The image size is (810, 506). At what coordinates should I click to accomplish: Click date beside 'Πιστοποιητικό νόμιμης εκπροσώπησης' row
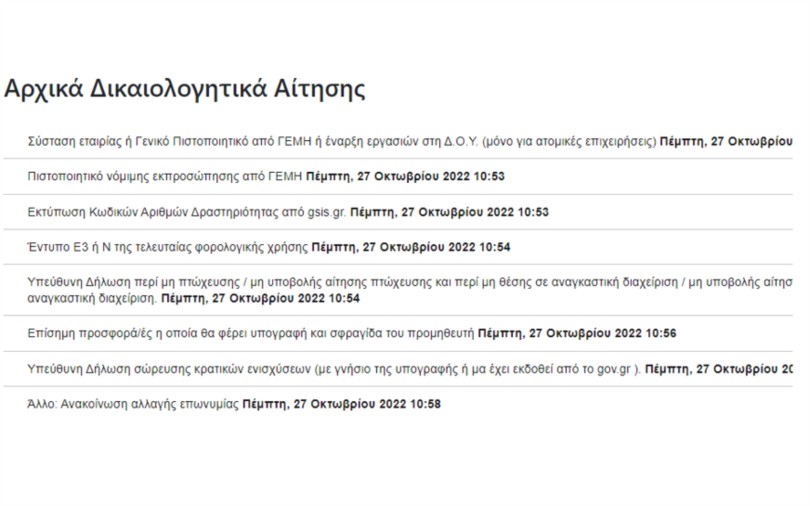coord(405,177)
